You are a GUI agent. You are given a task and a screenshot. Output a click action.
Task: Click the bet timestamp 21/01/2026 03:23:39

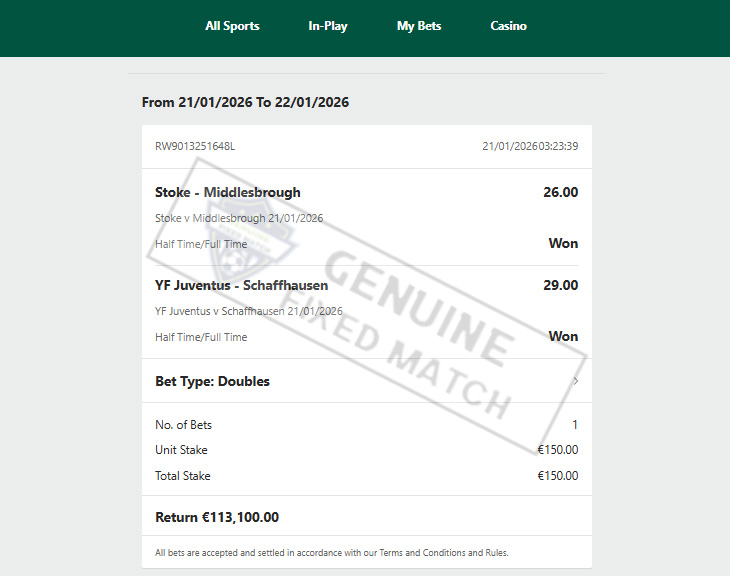(530, 146)
